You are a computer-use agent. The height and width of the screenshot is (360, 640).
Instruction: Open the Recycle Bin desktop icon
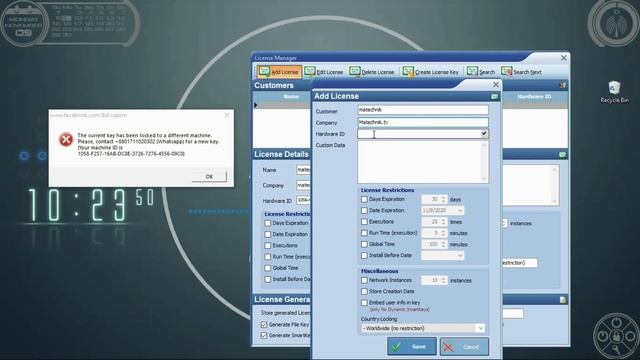pyautogui.click(x=614, y=92)
